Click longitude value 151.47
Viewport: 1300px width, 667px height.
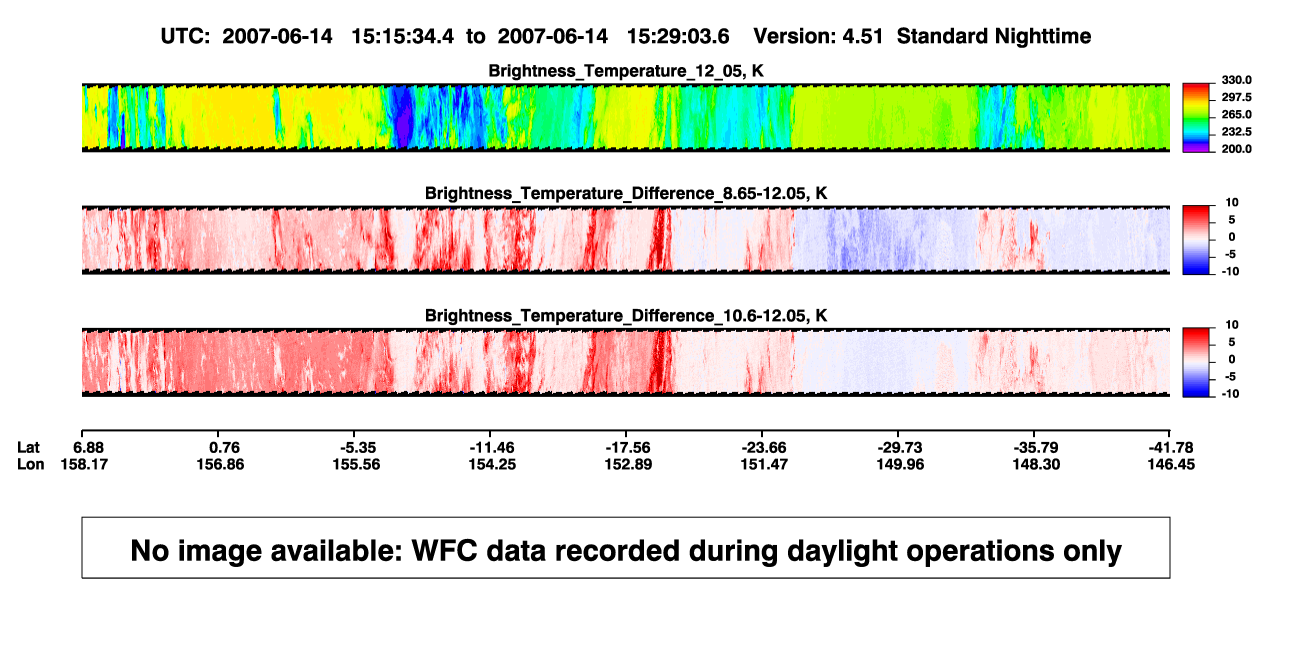pos(764,464)
